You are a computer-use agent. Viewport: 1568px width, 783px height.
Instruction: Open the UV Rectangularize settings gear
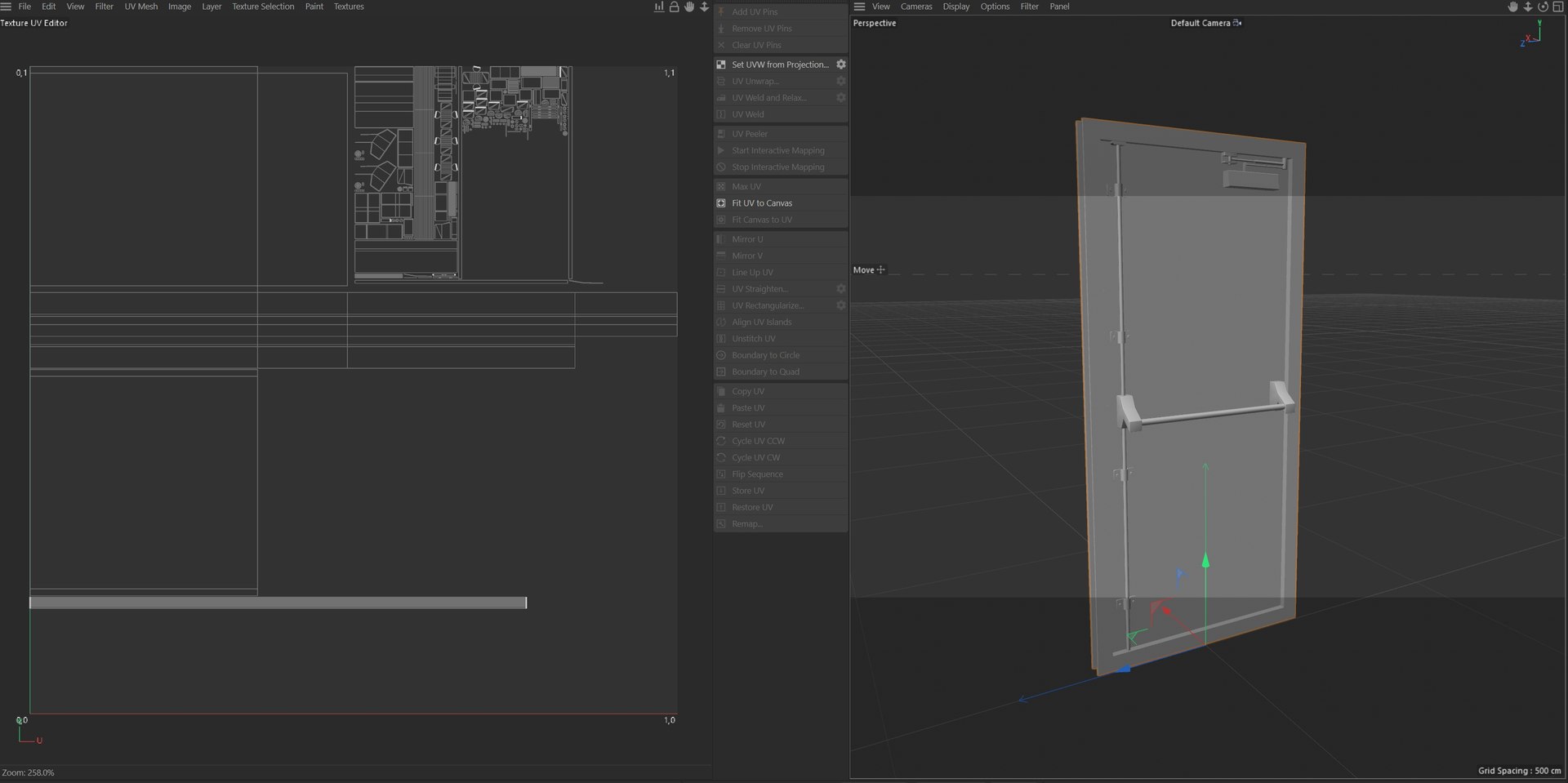tap(840, 305)
